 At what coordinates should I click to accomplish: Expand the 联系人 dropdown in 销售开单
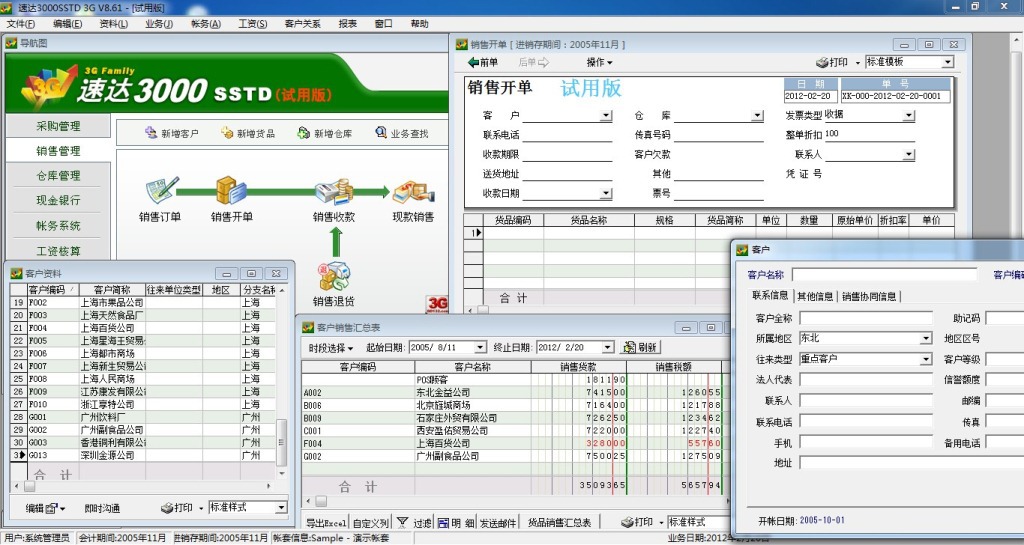pos(908,155)
